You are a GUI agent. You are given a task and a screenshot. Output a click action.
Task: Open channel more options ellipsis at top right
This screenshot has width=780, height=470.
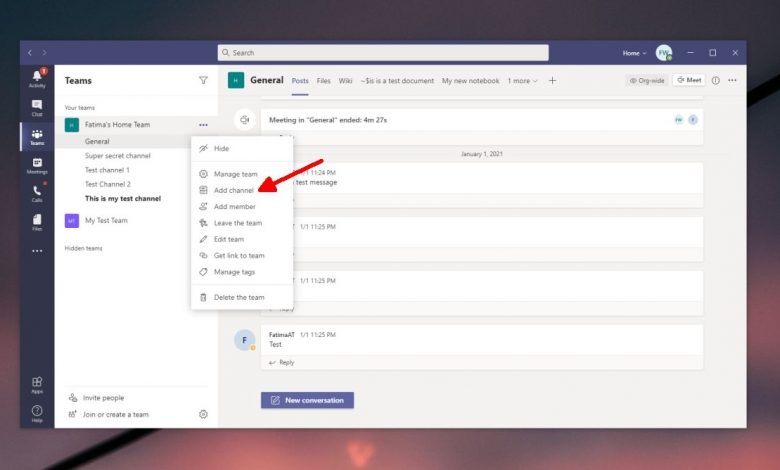732,80
